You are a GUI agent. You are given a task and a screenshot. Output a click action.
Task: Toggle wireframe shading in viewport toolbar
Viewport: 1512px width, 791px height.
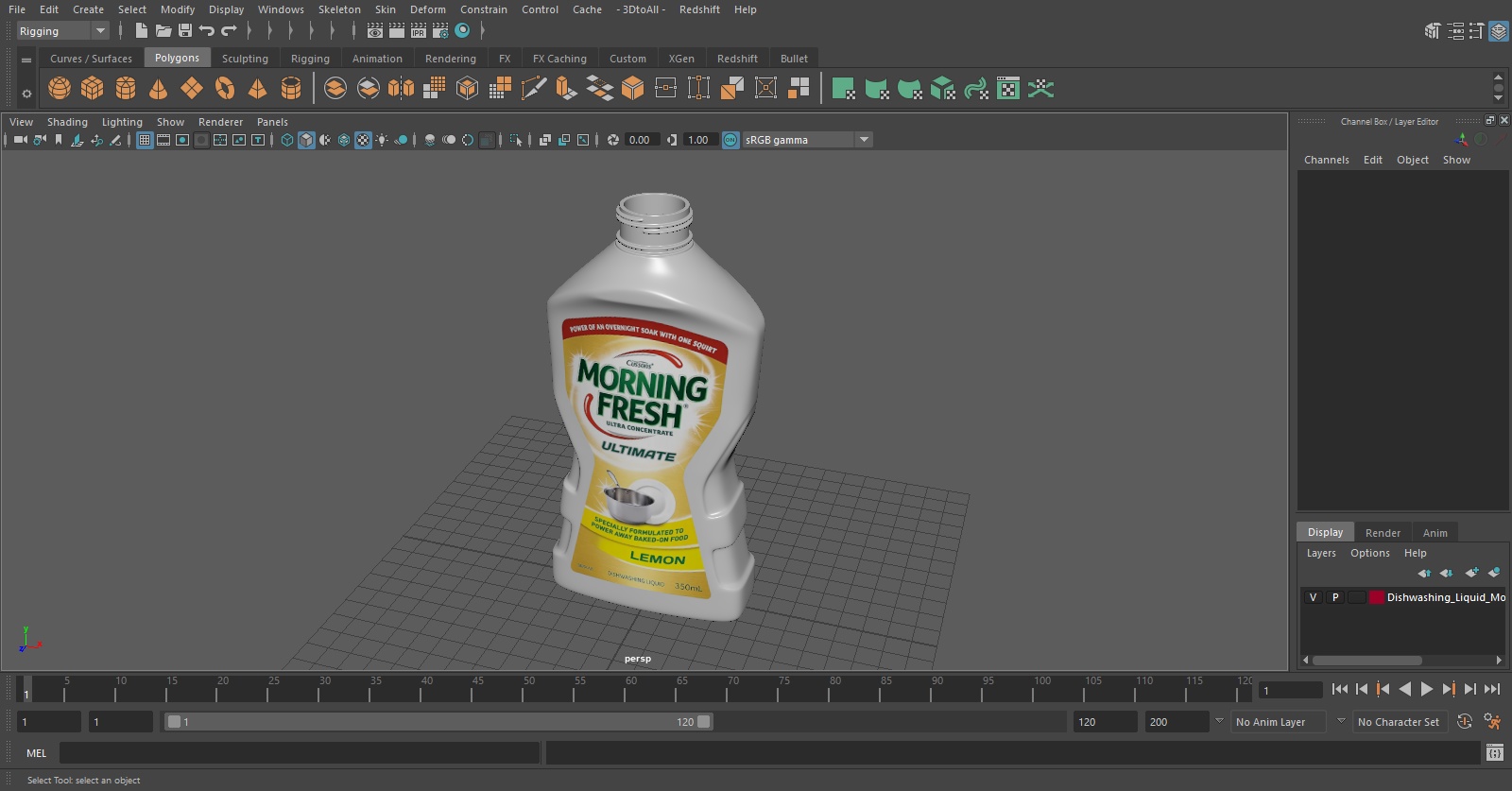pyautogui.click(x=287, y=140)
